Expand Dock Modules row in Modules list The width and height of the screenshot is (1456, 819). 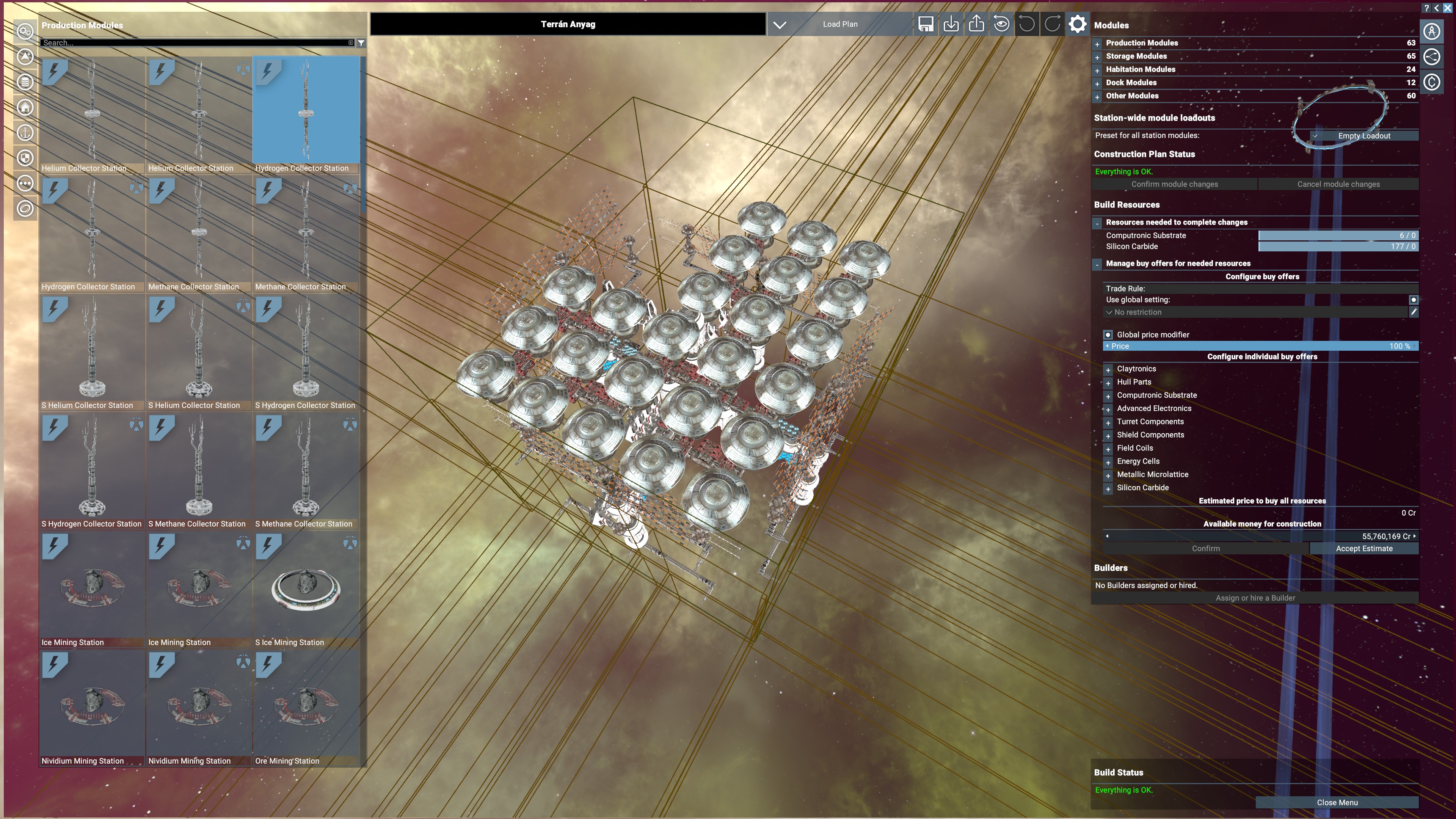[x=1098, y=83]
